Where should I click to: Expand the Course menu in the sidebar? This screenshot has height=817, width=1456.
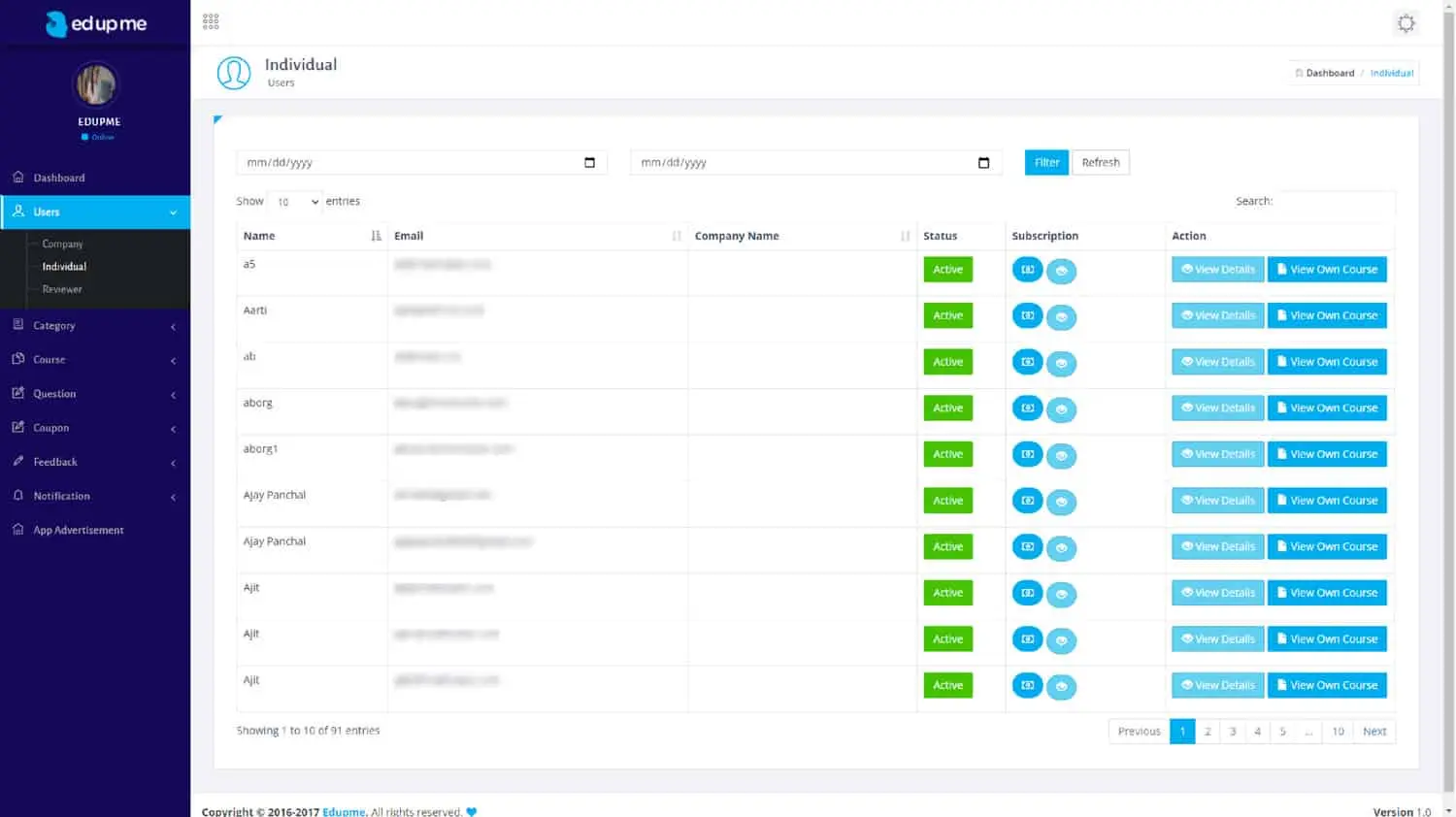pyautogui.click(x=49, y=359)
